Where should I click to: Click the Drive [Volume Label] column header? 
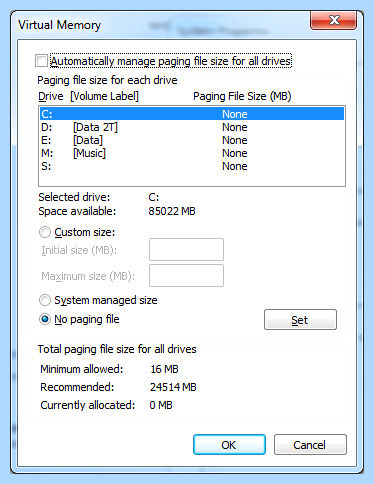coord(88,96)
